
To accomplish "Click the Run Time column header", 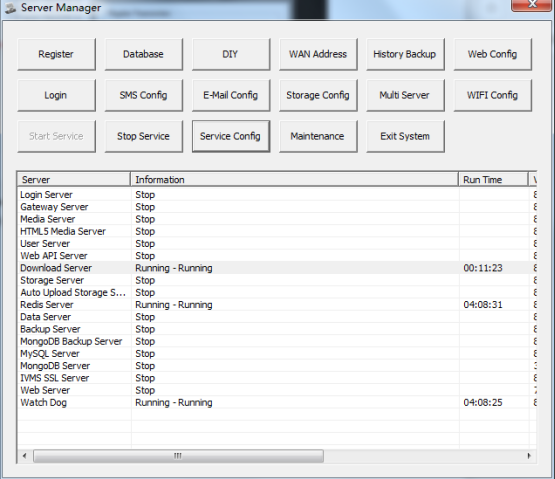I will [493, 179].
